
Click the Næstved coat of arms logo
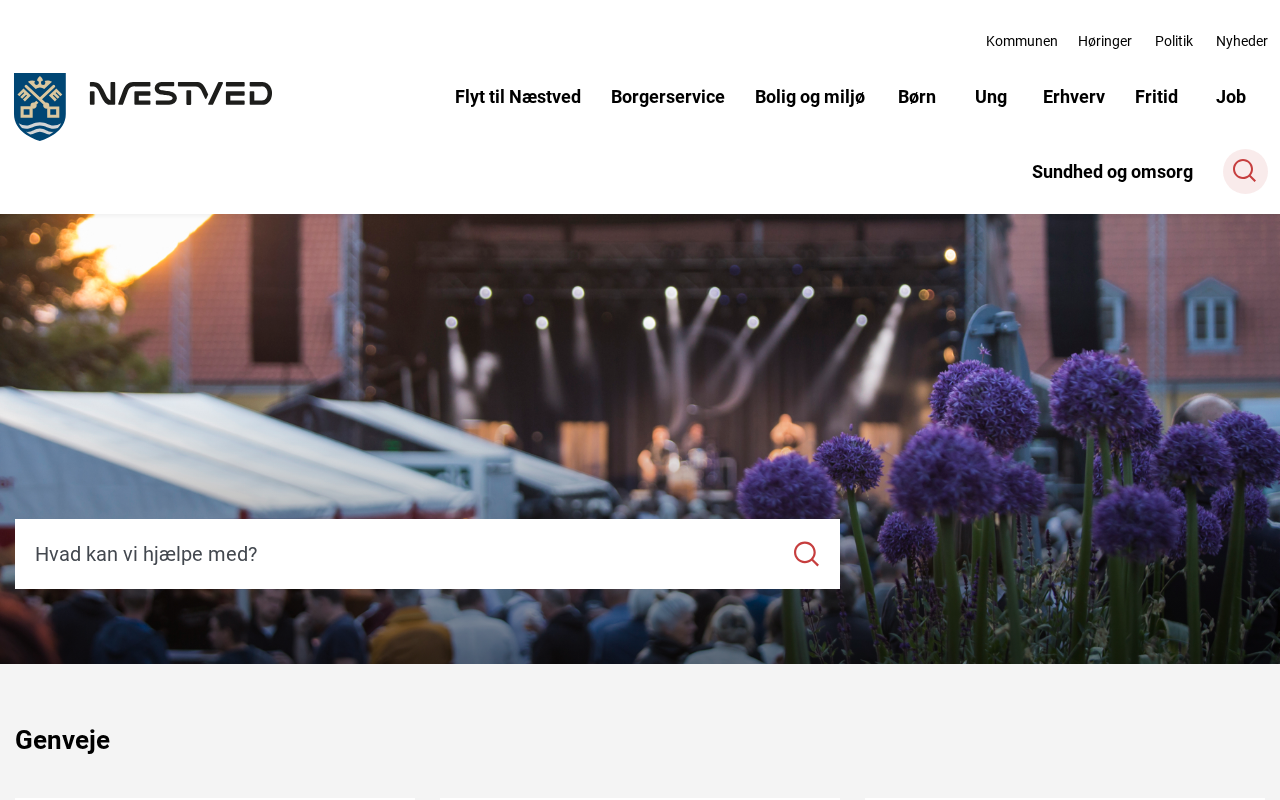pyautogui.click(x=40, y=107)
